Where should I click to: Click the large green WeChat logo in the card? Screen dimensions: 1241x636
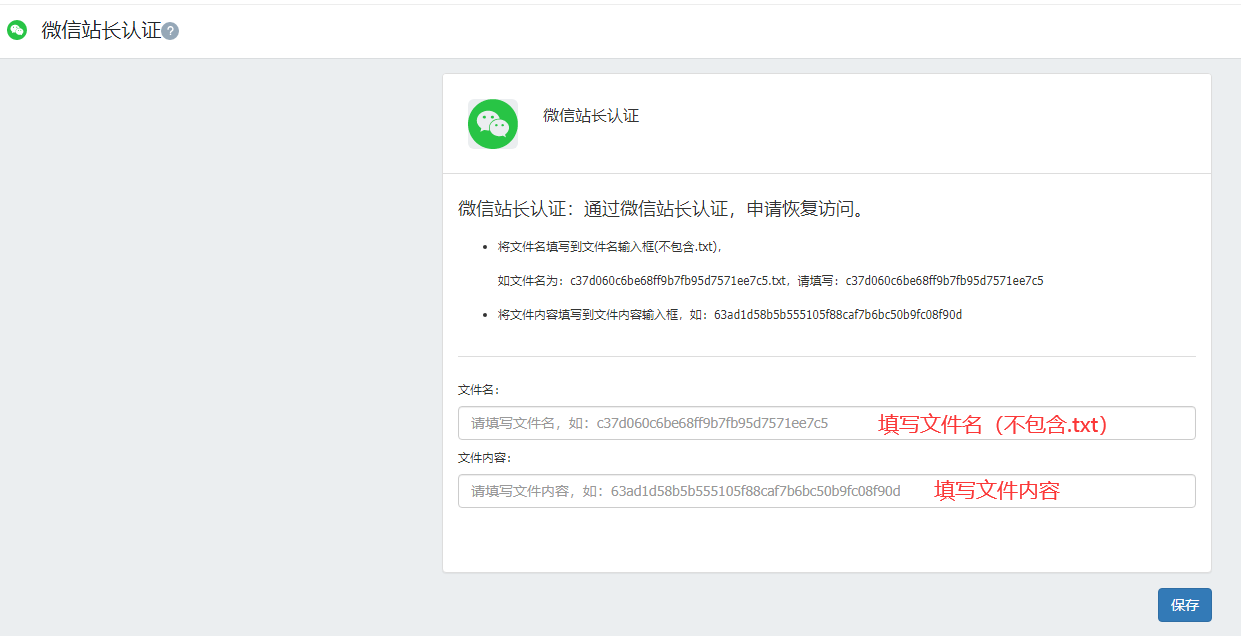click(x=493, y=124)
